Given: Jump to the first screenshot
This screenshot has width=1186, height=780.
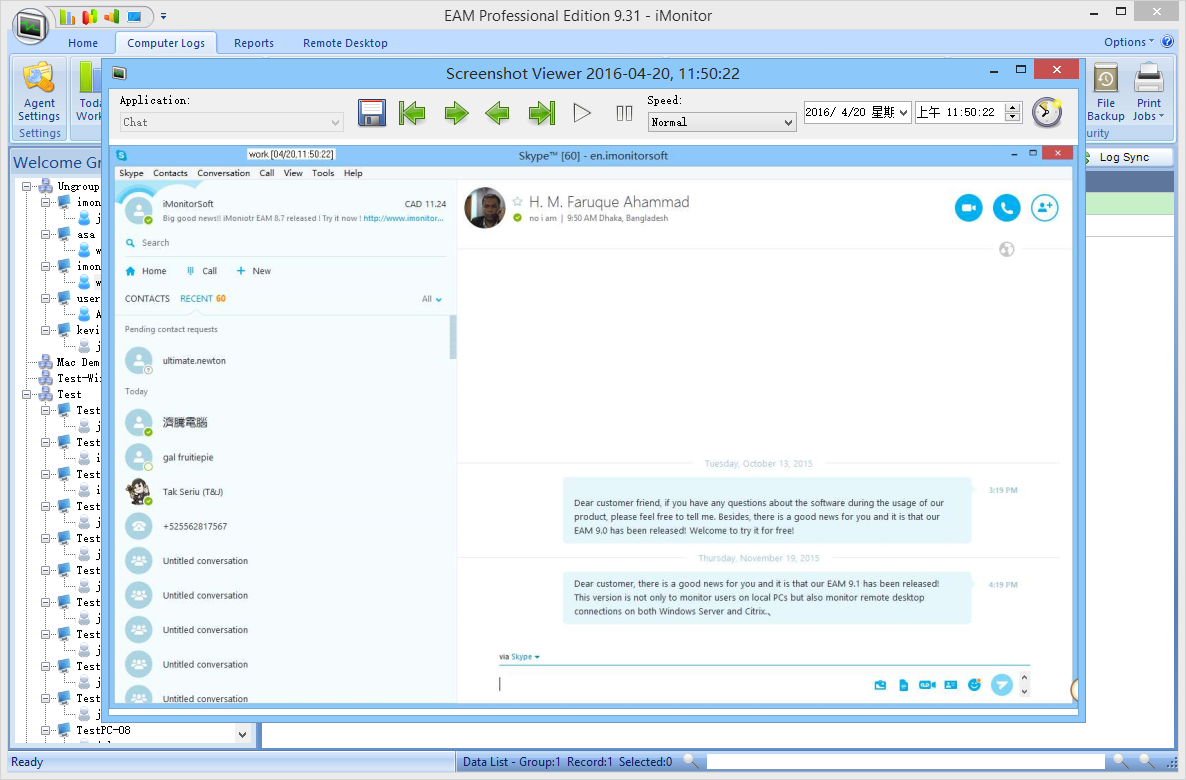Looking at the screenshot, I should (412, 113).
